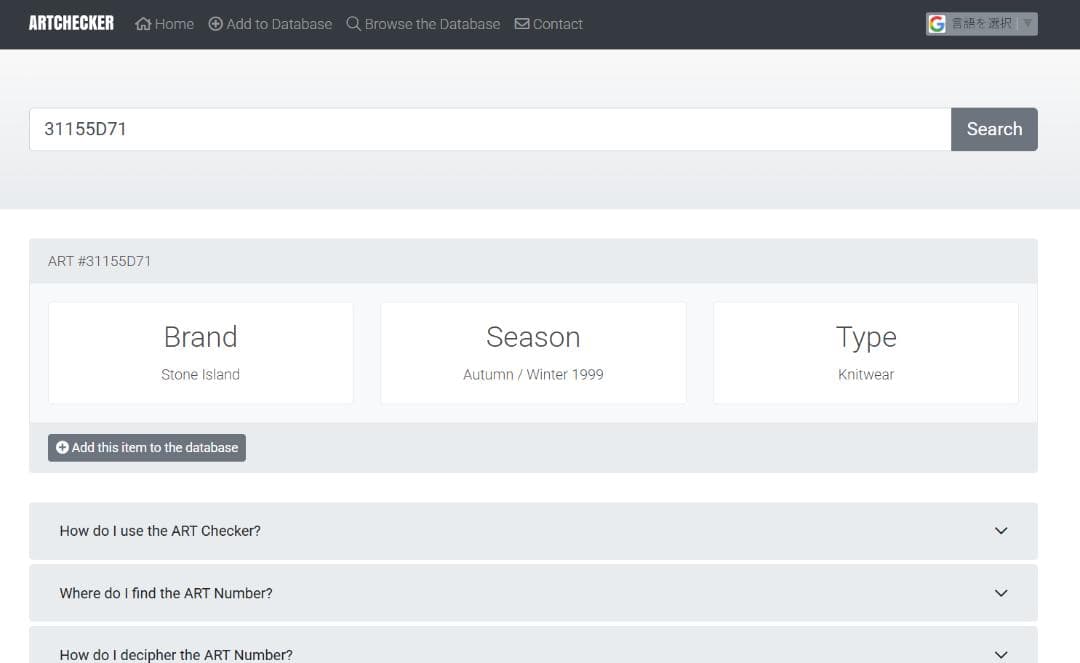Click the plus icon beside Add to Database
The image size is (1080, 663).
click(216, 24)
